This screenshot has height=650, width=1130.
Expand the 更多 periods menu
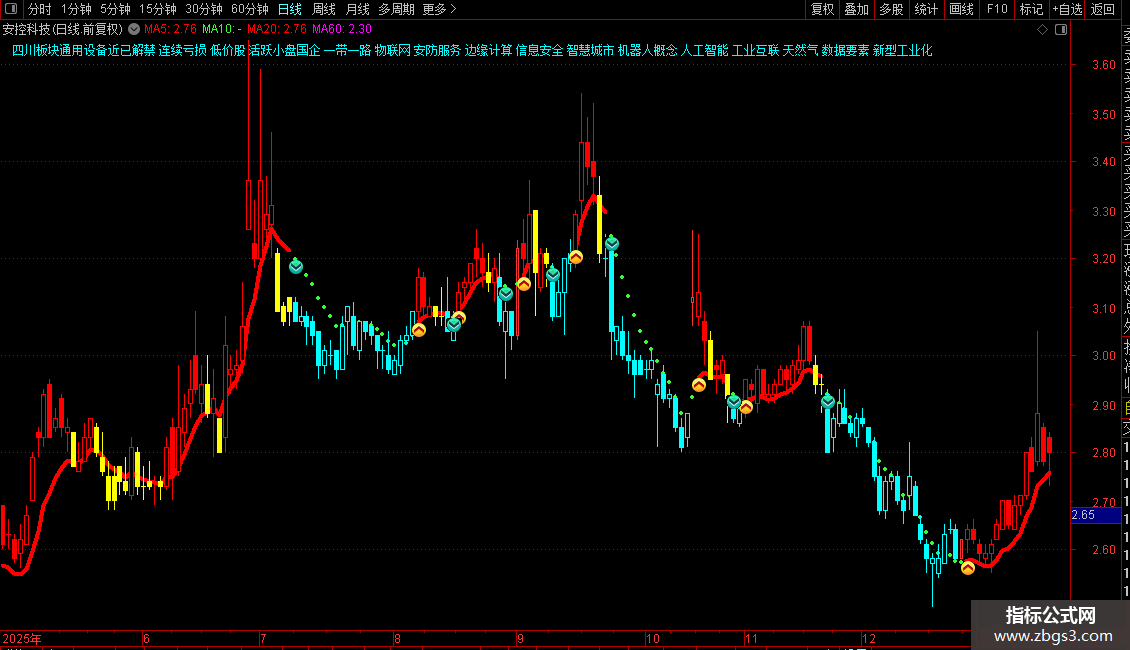point(439,9)
